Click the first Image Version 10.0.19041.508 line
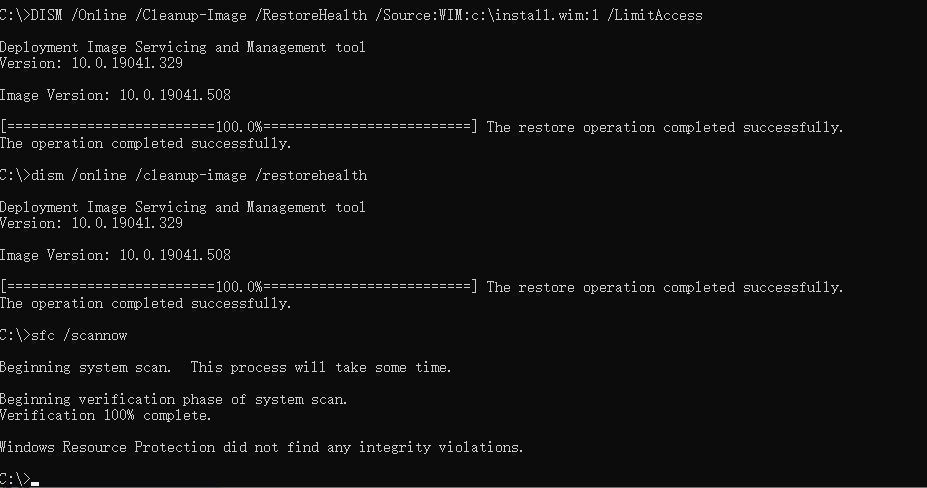This screenshot has height=488, width=927. point(115,95)
